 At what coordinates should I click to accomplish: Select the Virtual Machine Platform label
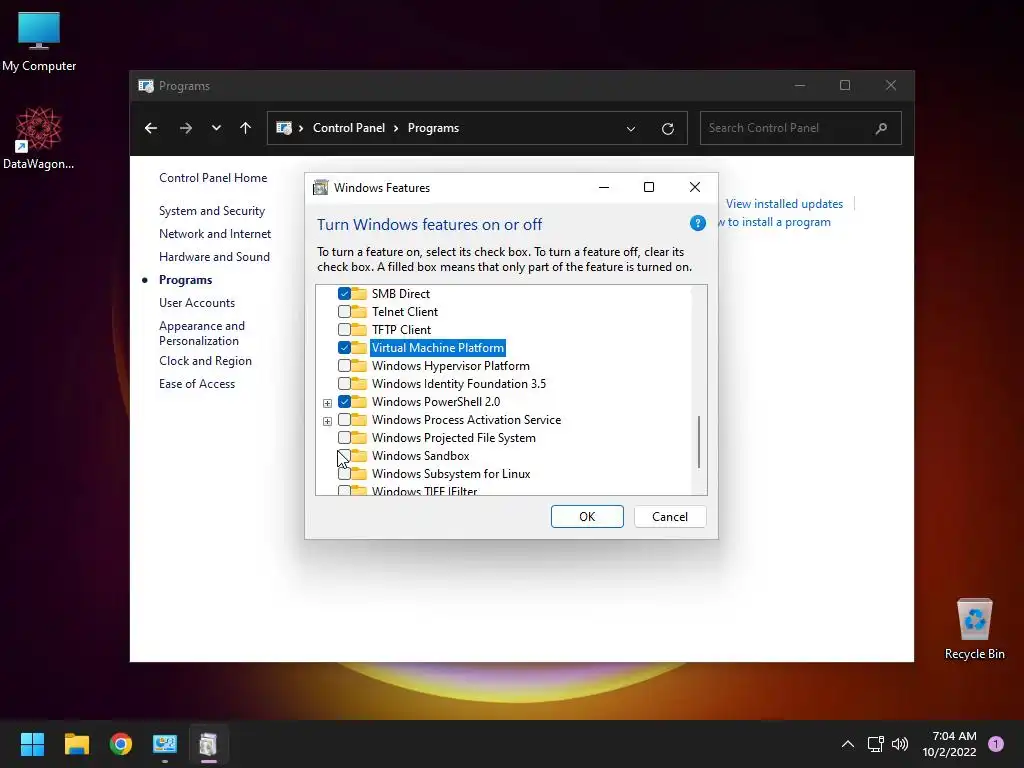[x=438, y=347]
